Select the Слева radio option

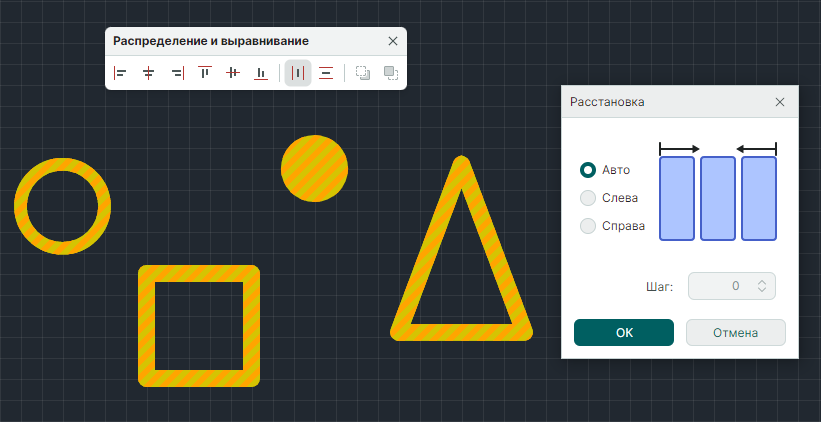tap(588, 198)
